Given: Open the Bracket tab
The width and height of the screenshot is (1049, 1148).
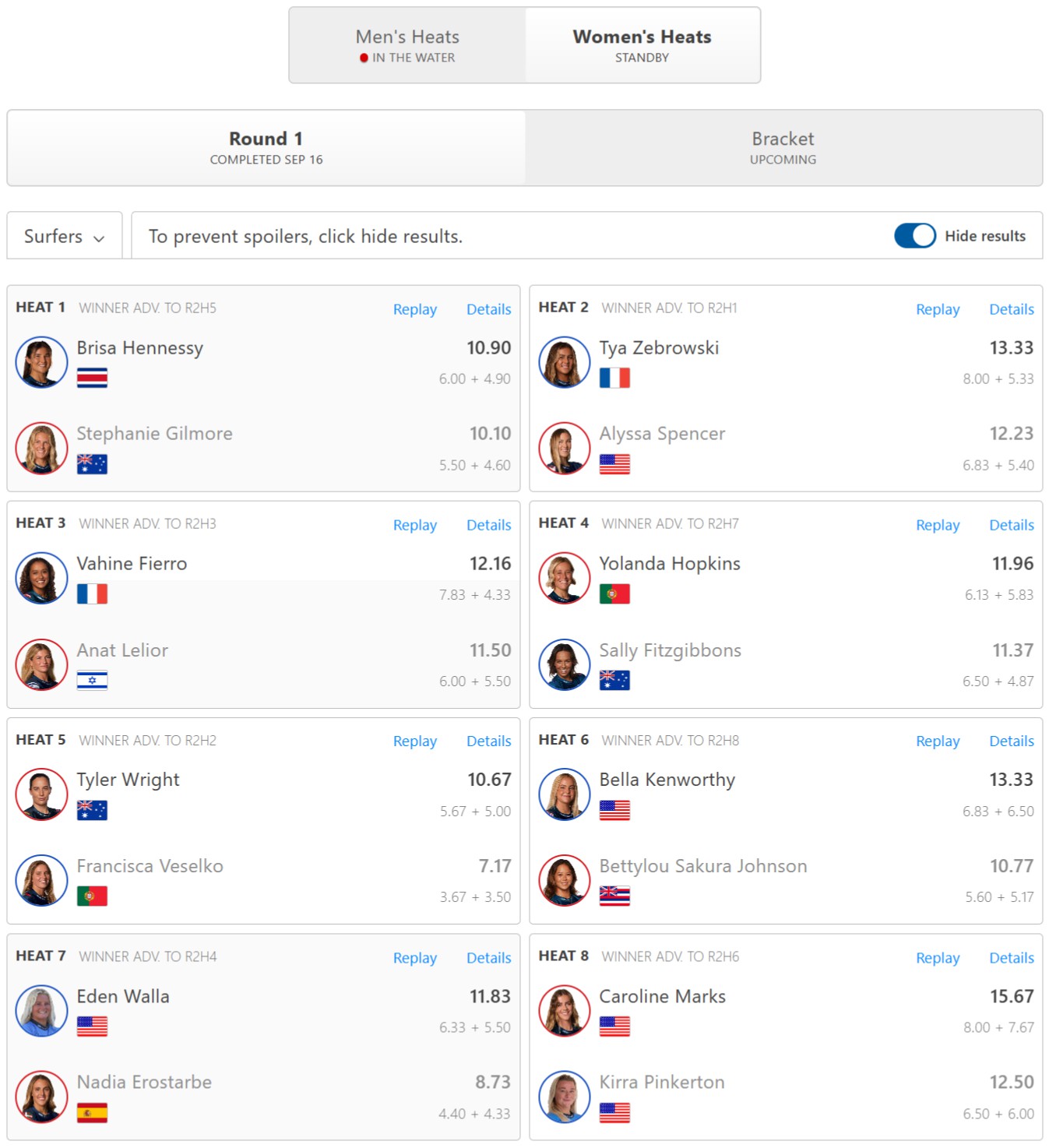Looking at the screenshot, I should pyautogui.click(x=783, y=147).
